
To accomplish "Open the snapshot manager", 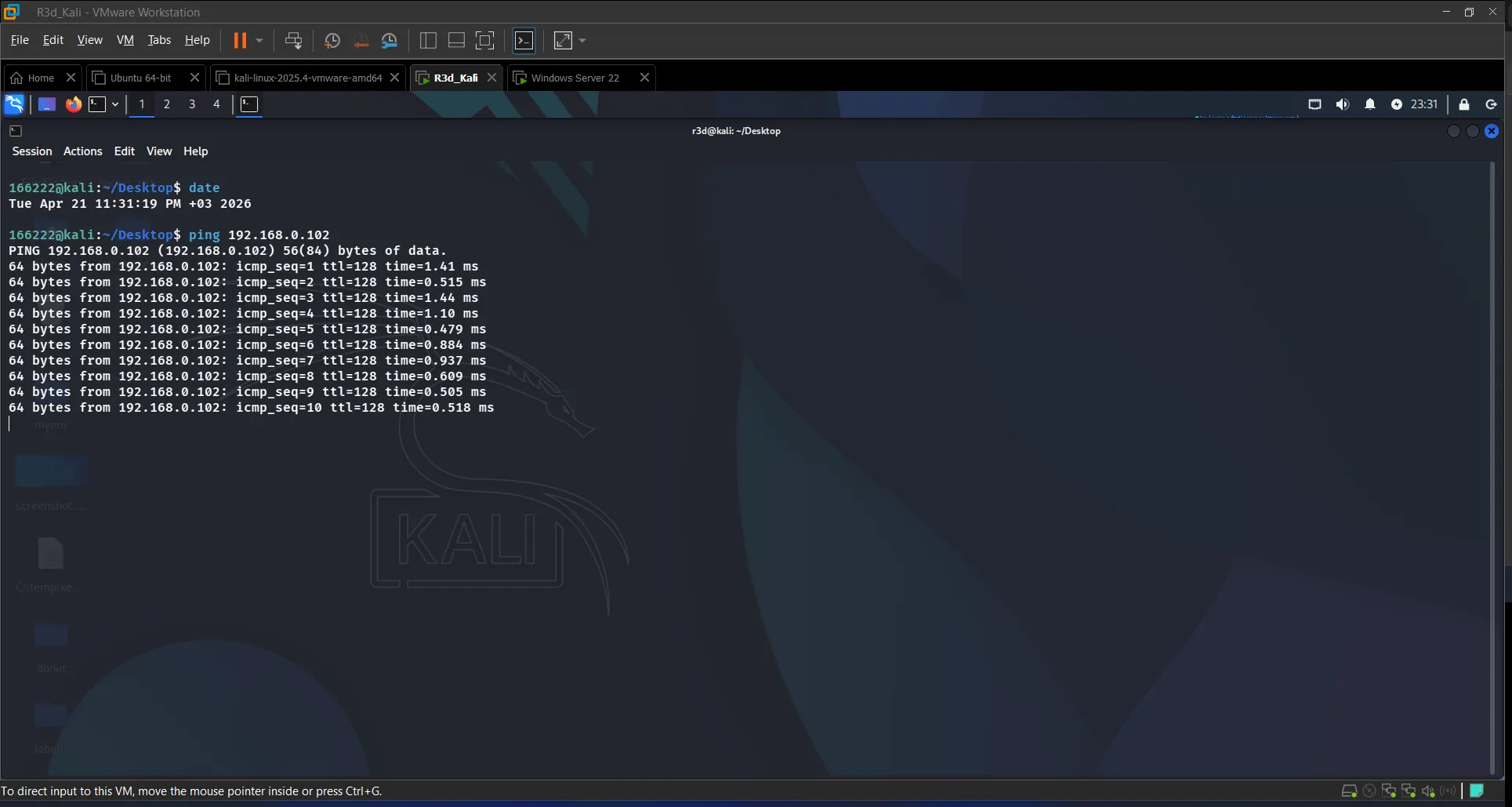I will tap(390, 40).
